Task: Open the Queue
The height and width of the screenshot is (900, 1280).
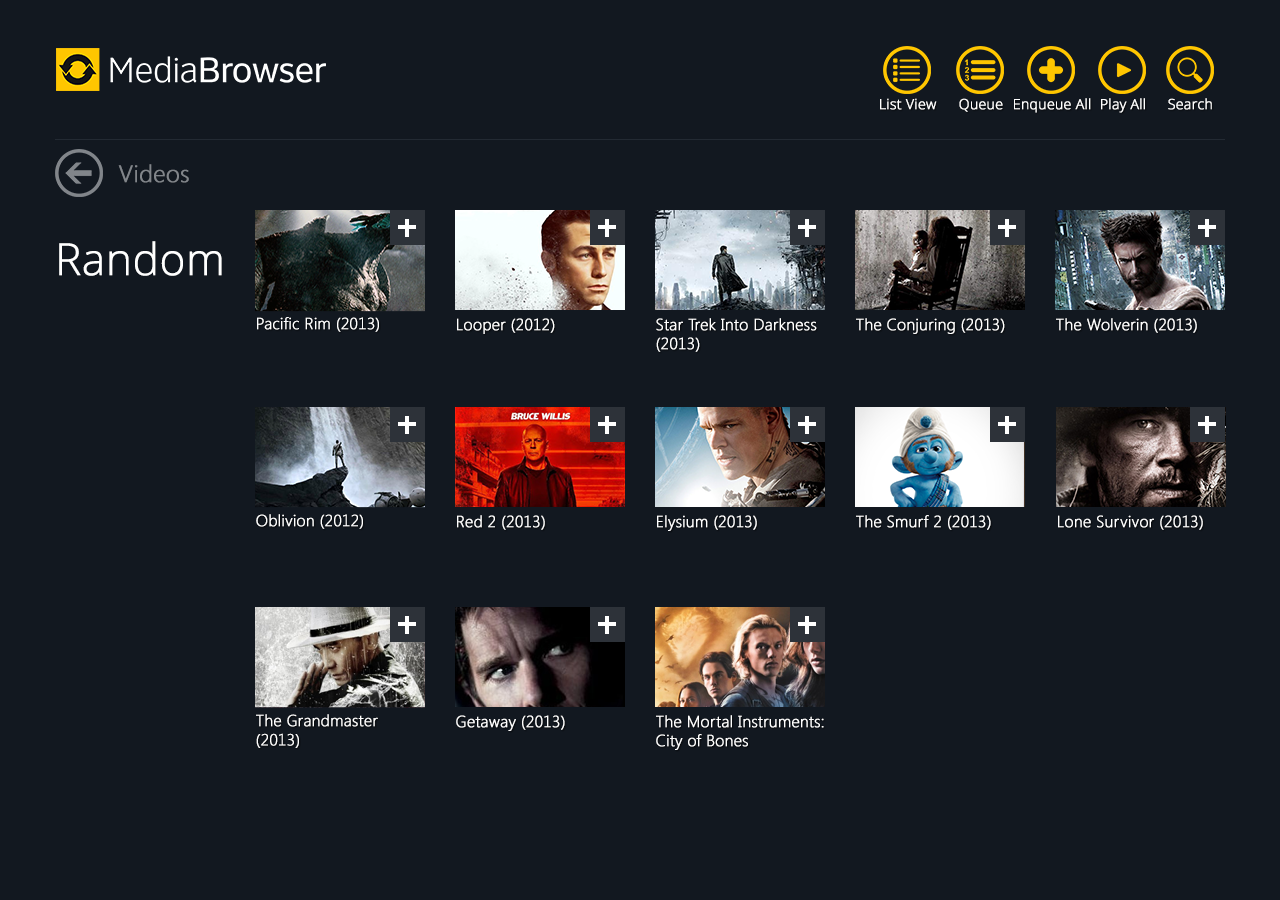Action: 980,70
